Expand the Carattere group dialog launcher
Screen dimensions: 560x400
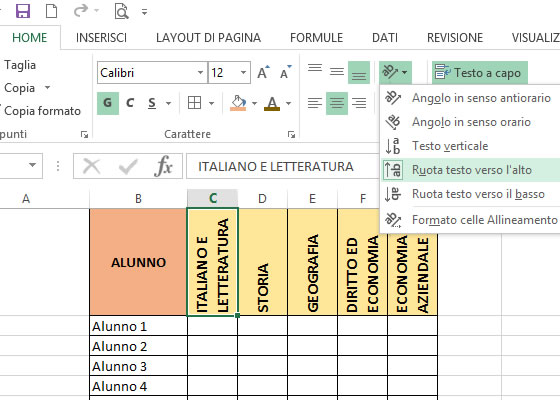[x=291, y=135]
